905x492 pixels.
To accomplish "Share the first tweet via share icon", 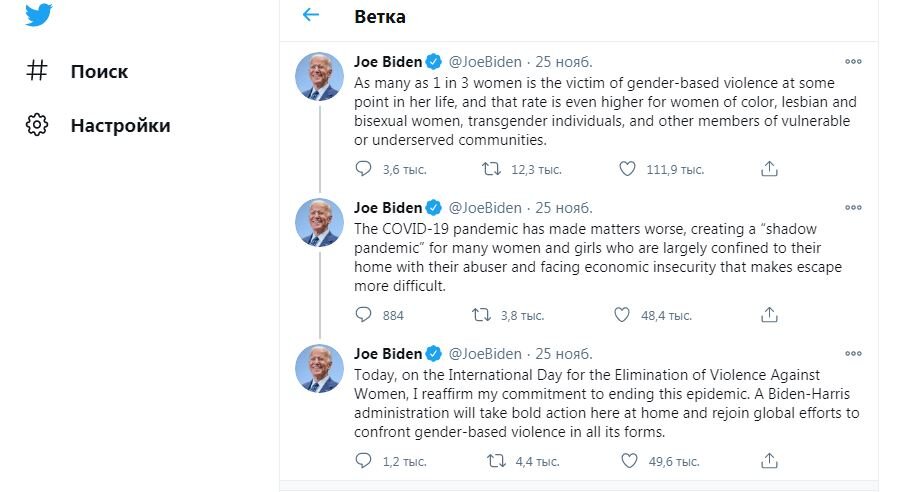I will (769, 169).
